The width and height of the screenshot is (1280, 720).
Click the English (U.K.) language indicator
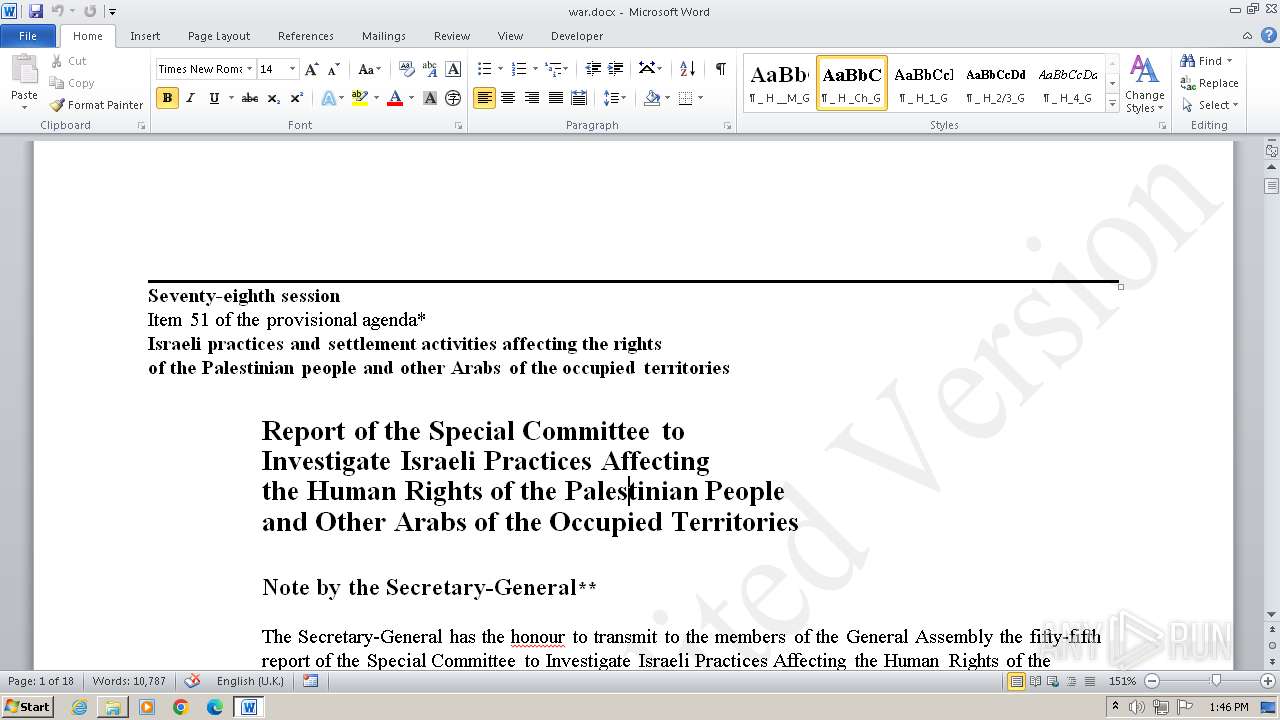pyautogui.click(x=250, y=681)
